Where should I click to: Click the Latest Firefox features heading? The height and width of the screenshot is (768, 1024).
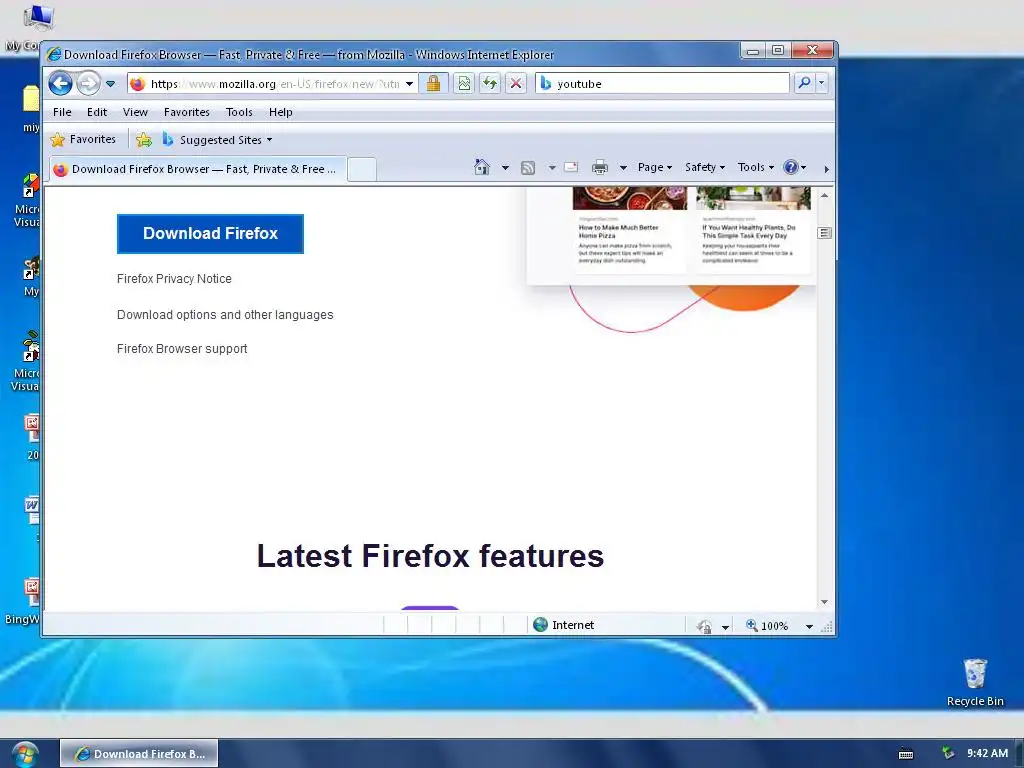[430, 556]
